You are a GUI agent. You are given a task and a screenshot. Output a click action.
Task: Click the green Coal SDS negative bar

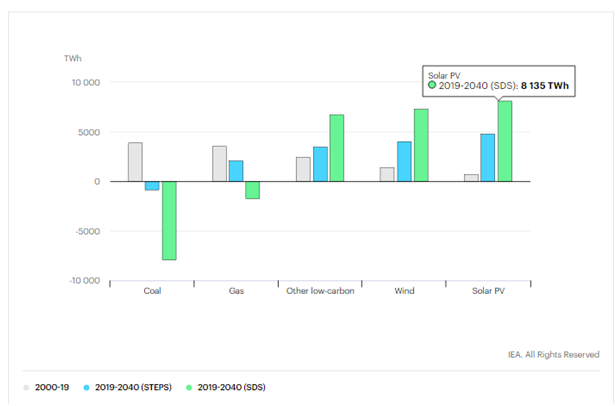tap(169, 220)
